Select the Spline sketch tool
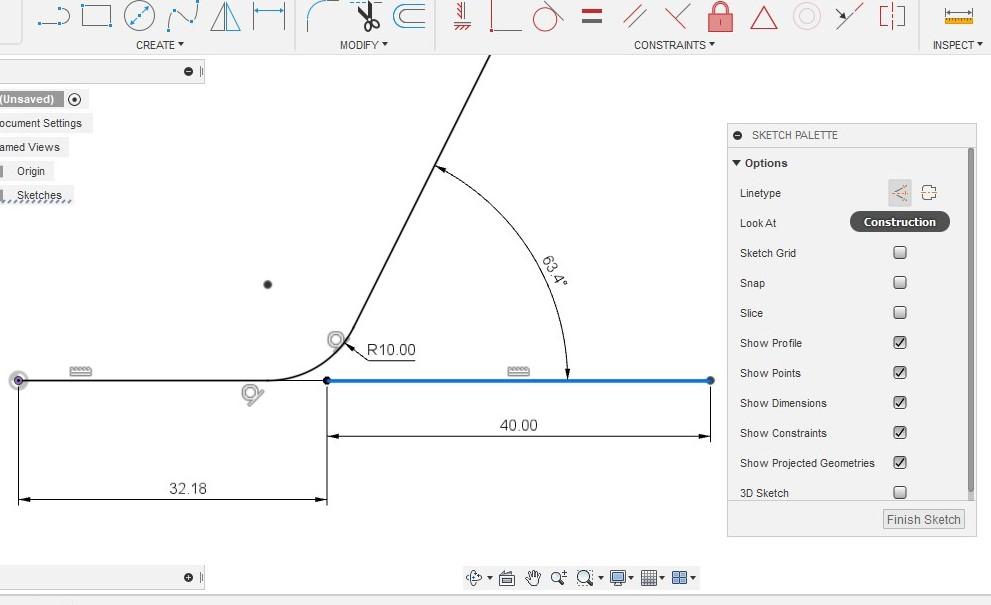Viewport: 991px width, 605px height. tap(183, 16)
